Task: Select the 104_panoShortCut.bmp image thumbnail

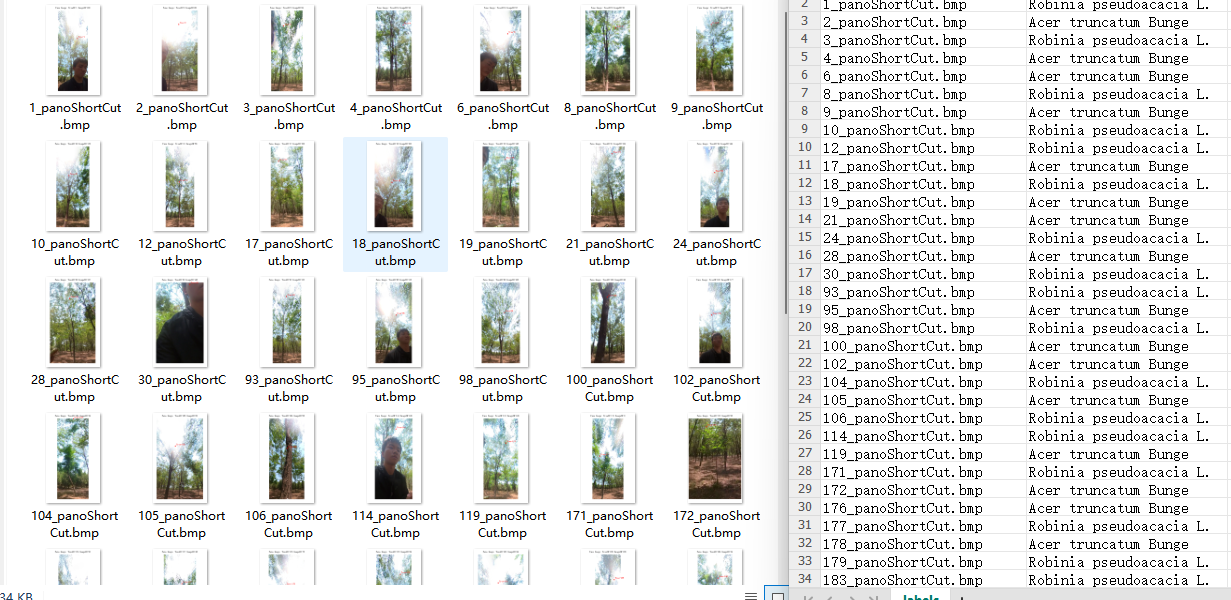Action: [74, 458]
